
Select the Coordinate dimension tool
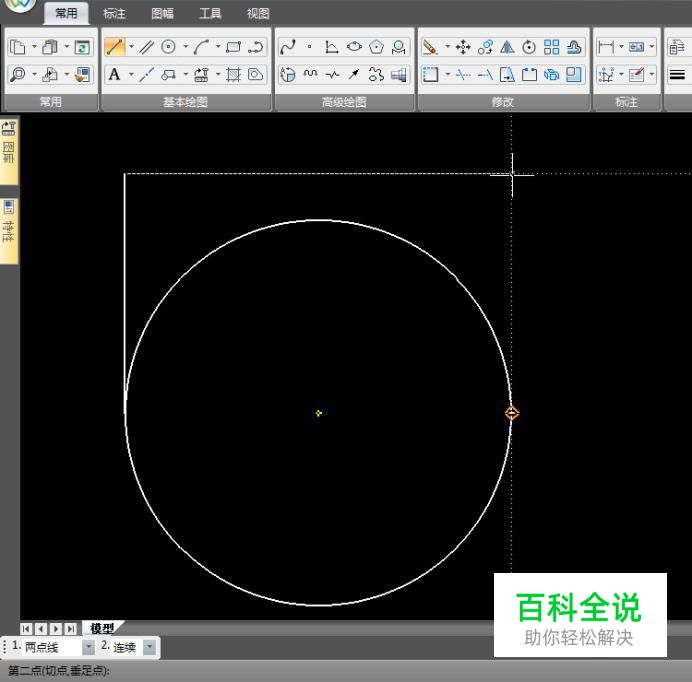(606, 75)
